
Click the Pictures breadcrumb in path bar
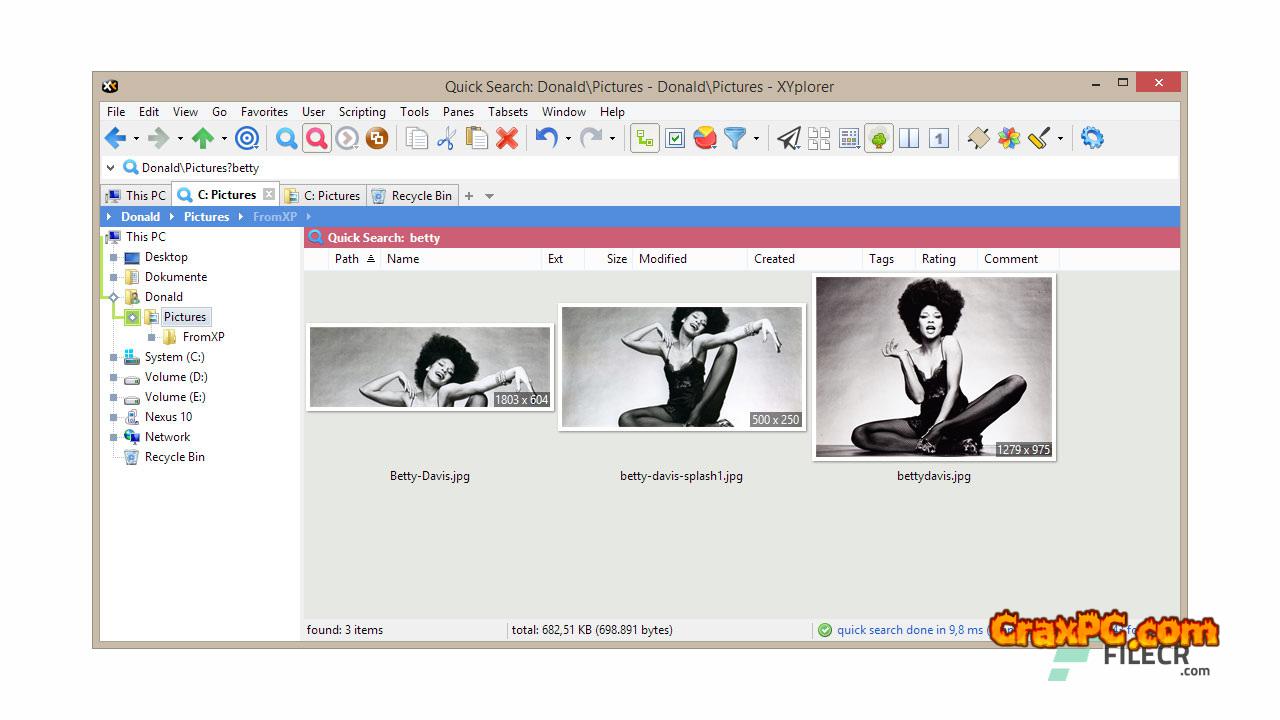click(206, 217)
